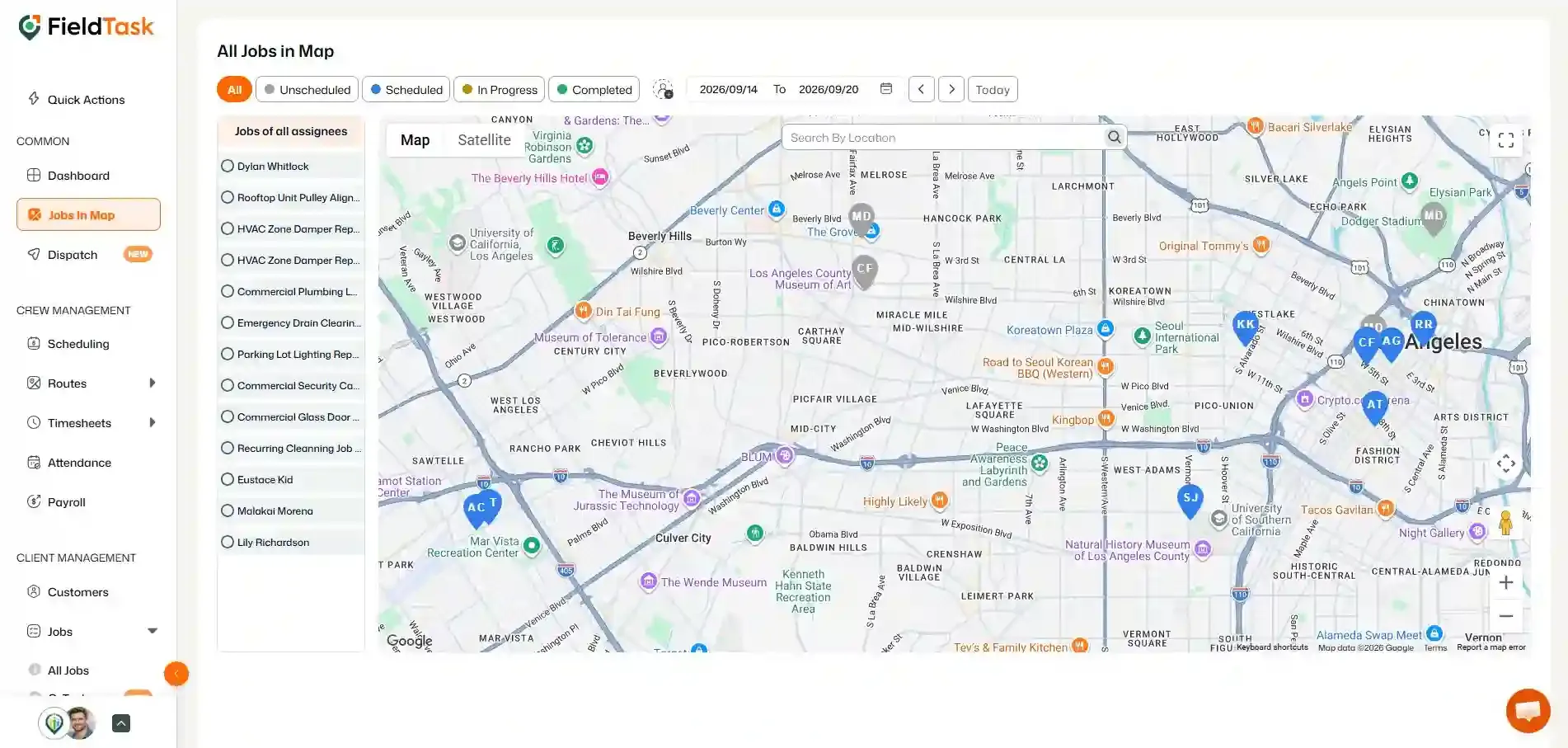
Task: Go to next date range
Action: (x=951, y=89)
